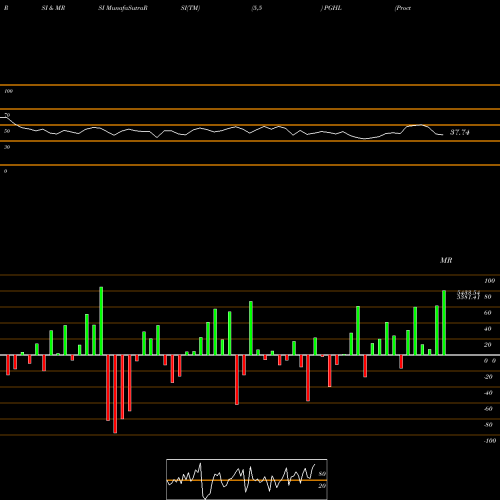The height and width of the screenshot is (500, 500).
Task: Click the -20 label on MR right axis
Action: 488,377
